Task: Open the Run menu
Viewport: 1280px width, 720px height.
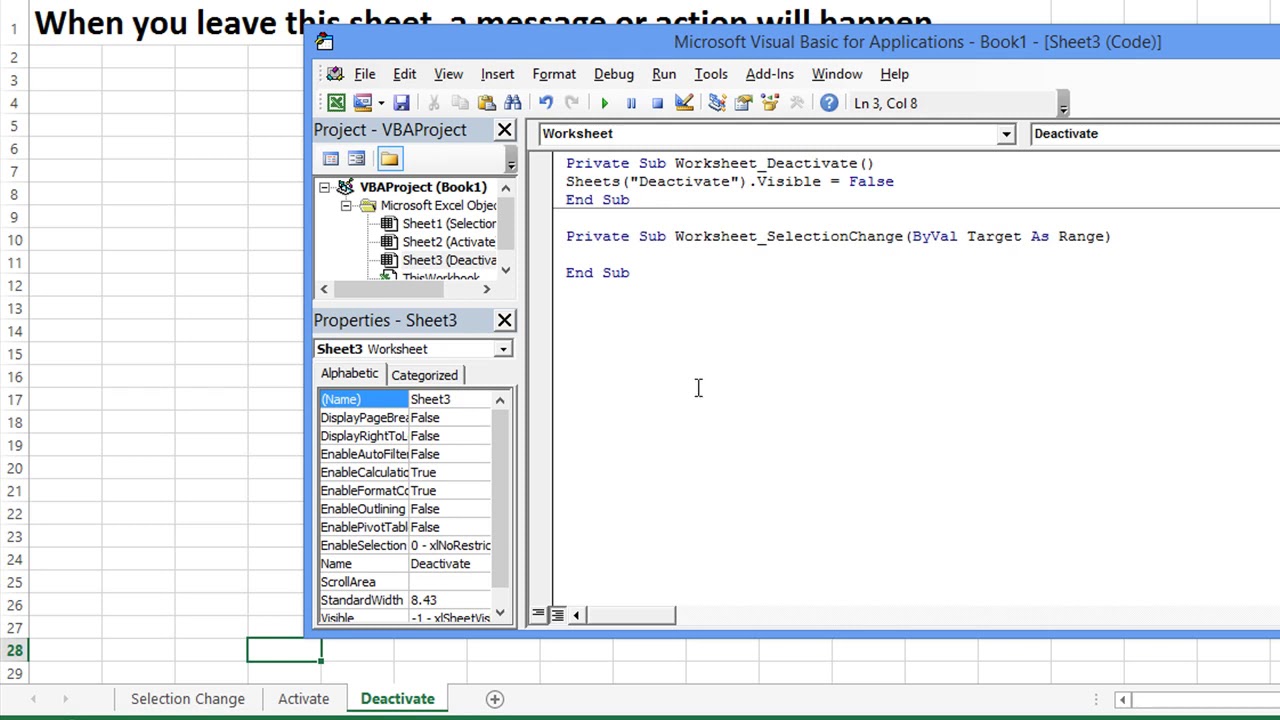Action: [x=664, y=74]
